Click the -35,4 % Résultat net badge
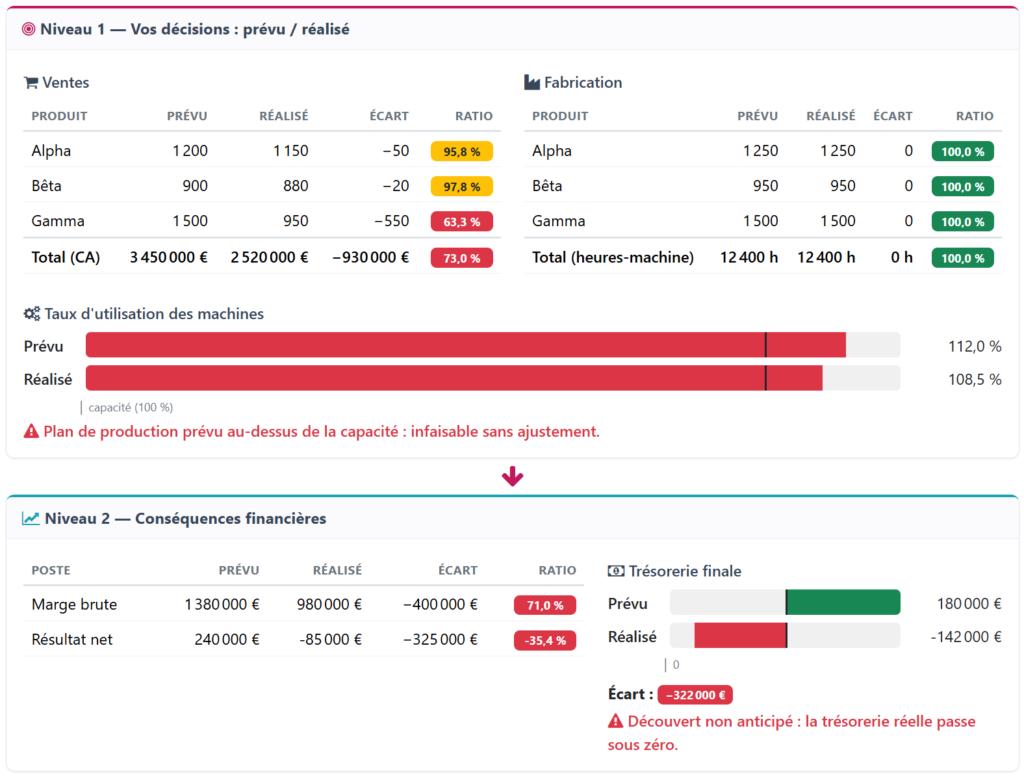This screenshot has width=1024, height=776. [x=545, y=641]
